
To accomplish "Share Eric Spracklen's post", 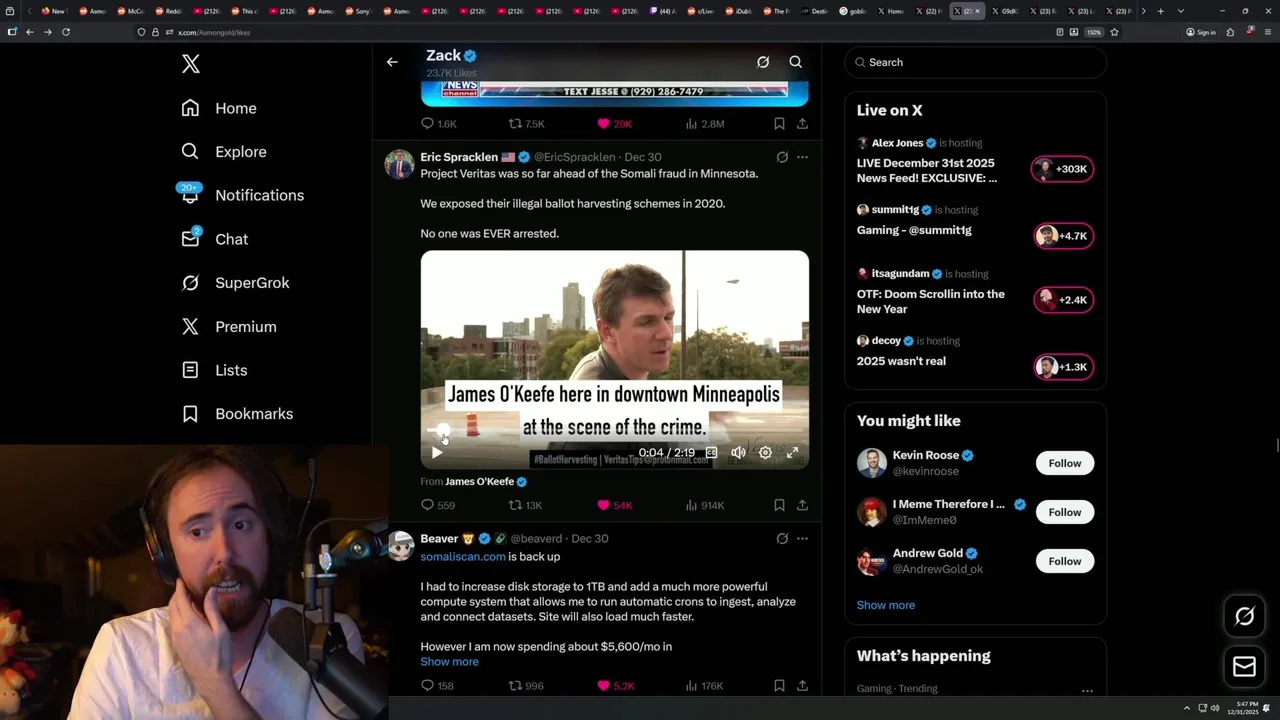I will (802, 505).
